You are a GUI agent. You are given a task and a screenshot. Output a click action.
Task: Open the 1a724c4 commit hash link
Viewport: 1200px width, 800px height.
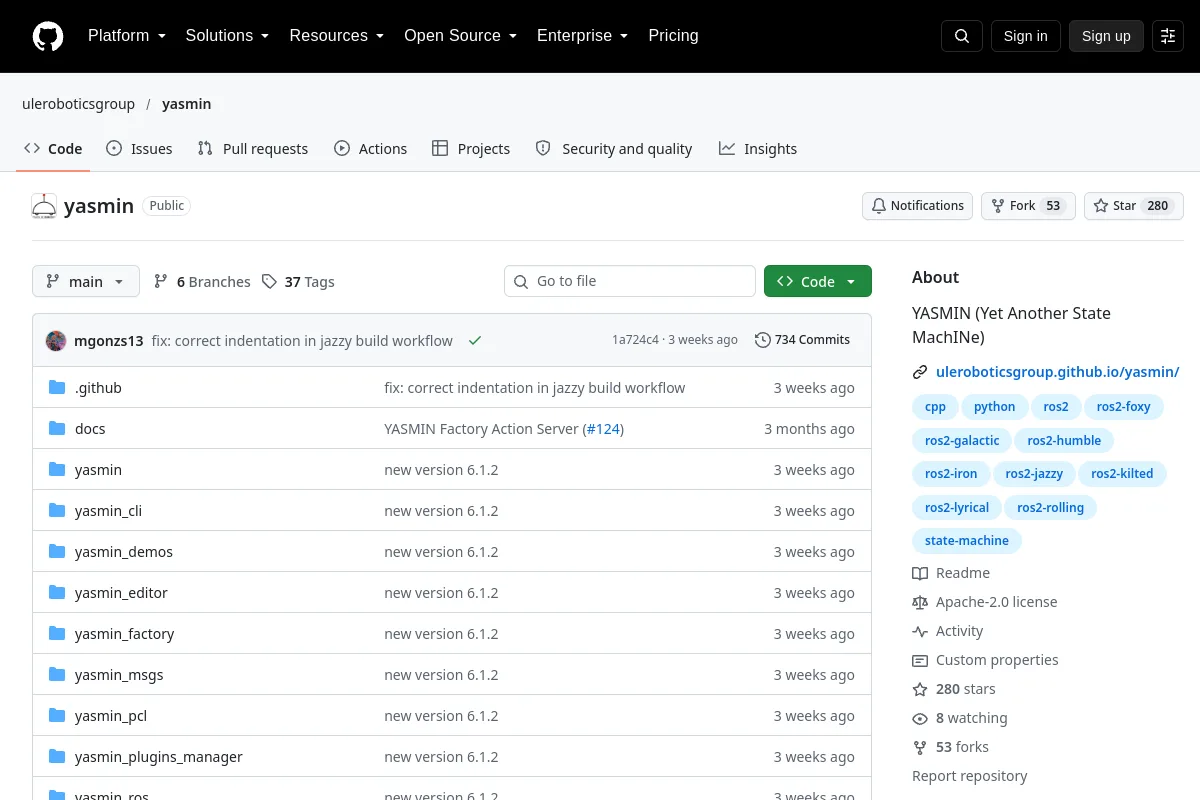[635, 340]
